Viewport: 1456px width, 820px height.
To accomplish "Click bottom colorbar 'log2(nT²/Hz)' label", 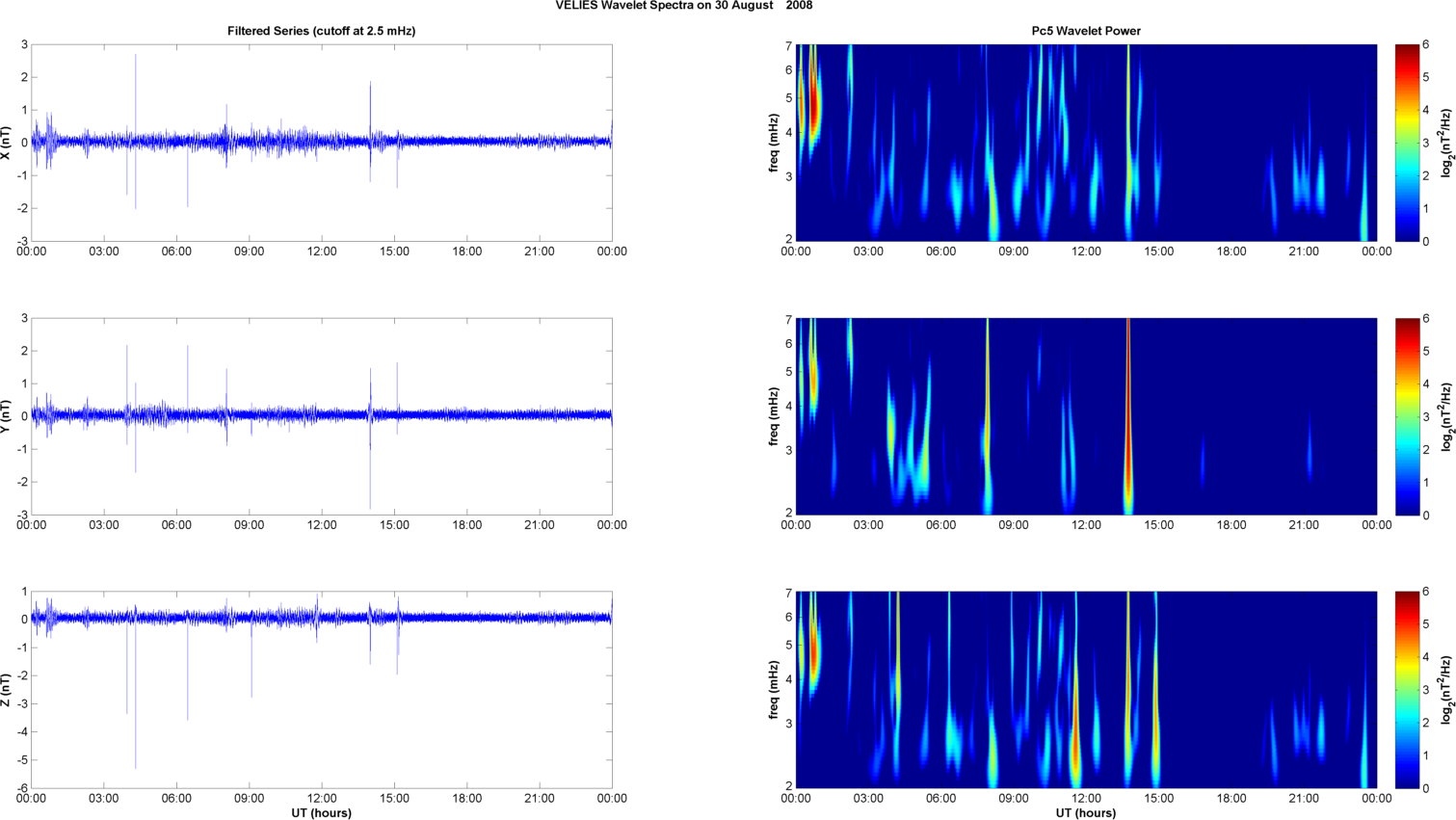I will pyautogui.click(x=1445, y=690).
